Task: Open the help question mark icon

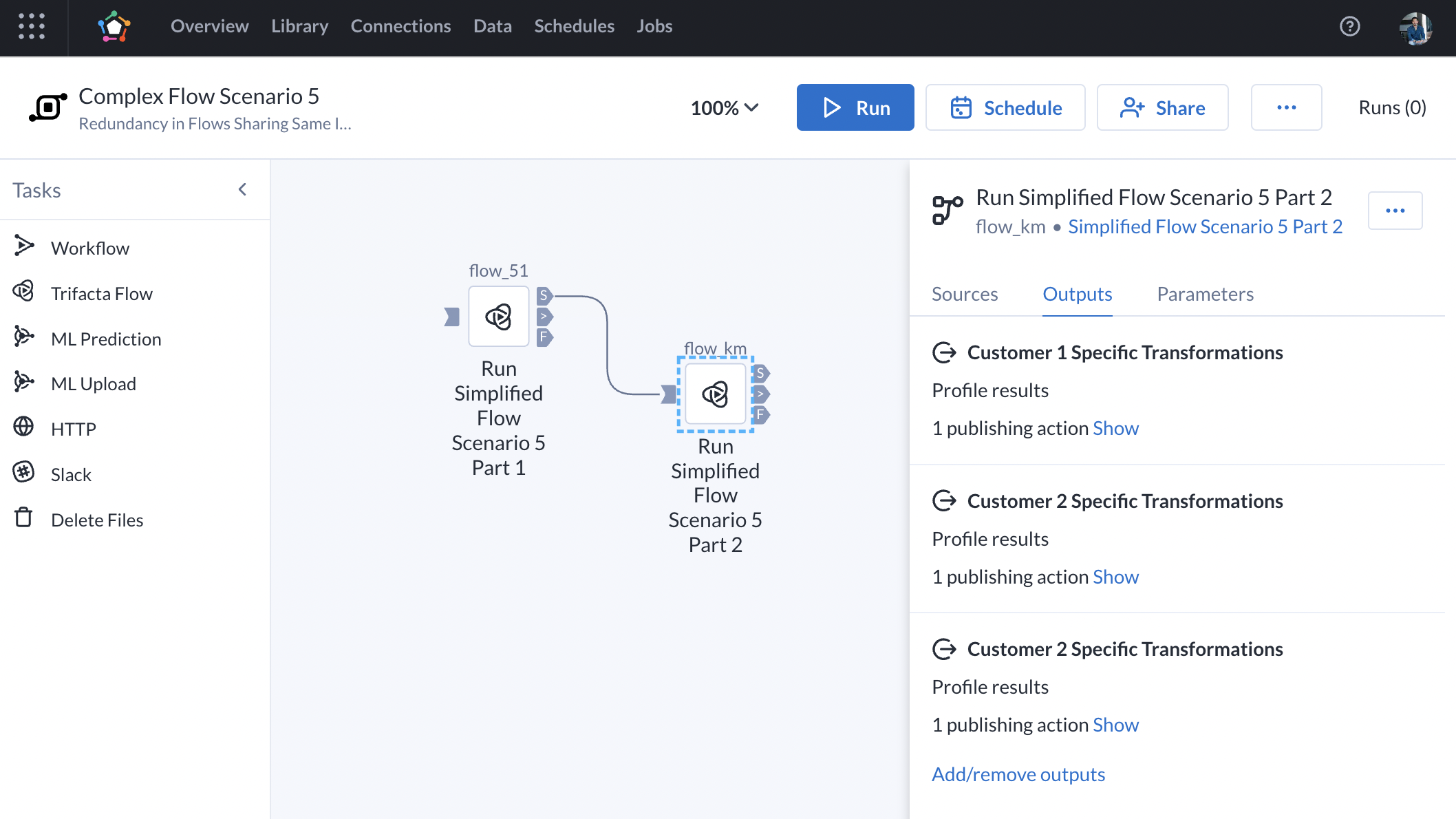Action: [x=1349, y=26]
